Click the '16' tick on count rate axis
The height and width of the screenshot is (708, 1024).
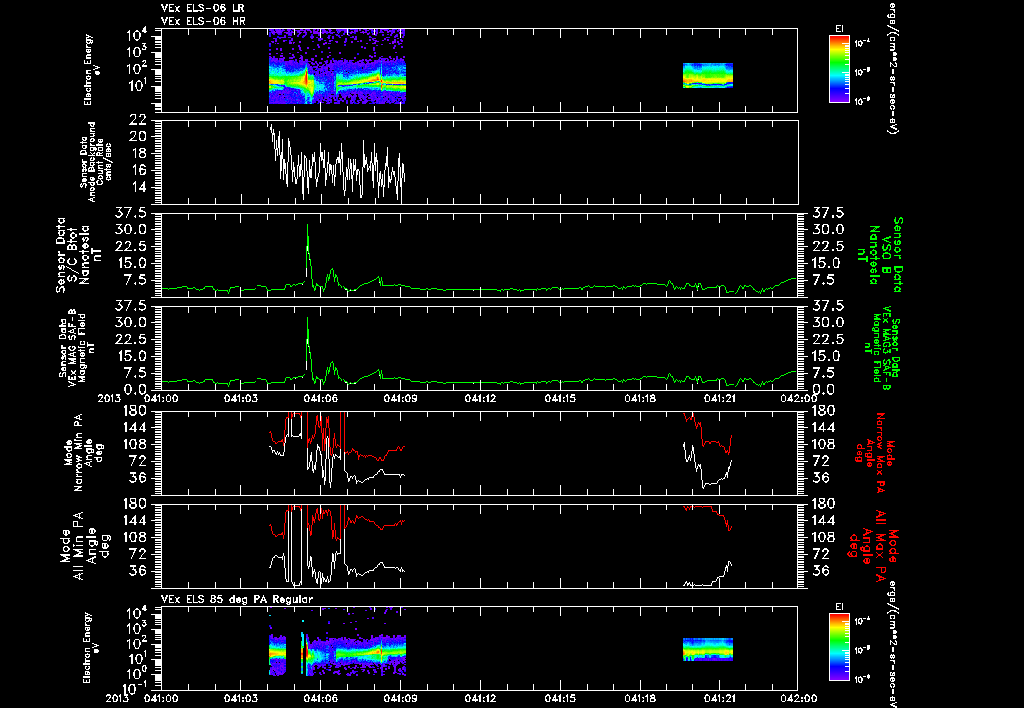[138, 170]
